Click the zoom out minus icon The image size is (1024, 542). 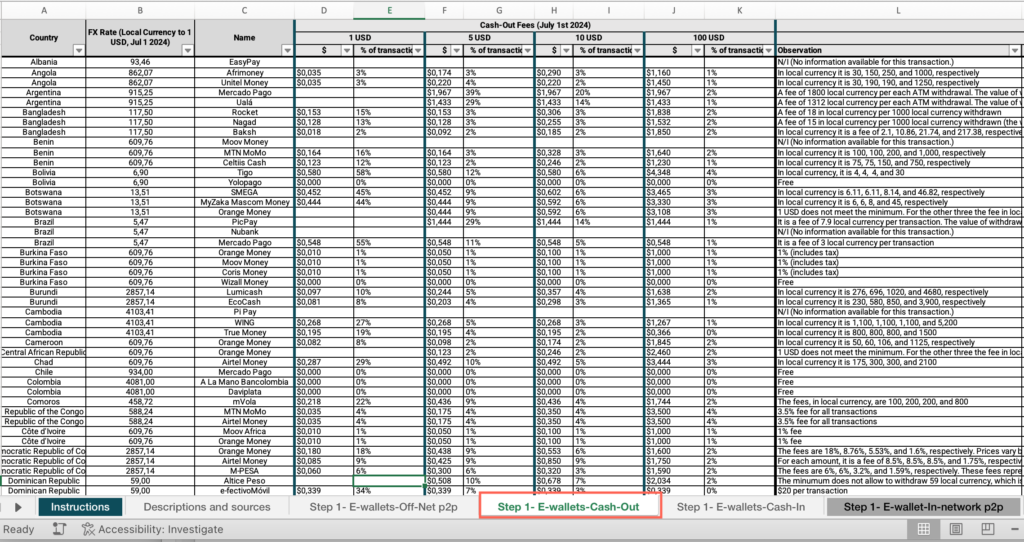click(1016, 529)
